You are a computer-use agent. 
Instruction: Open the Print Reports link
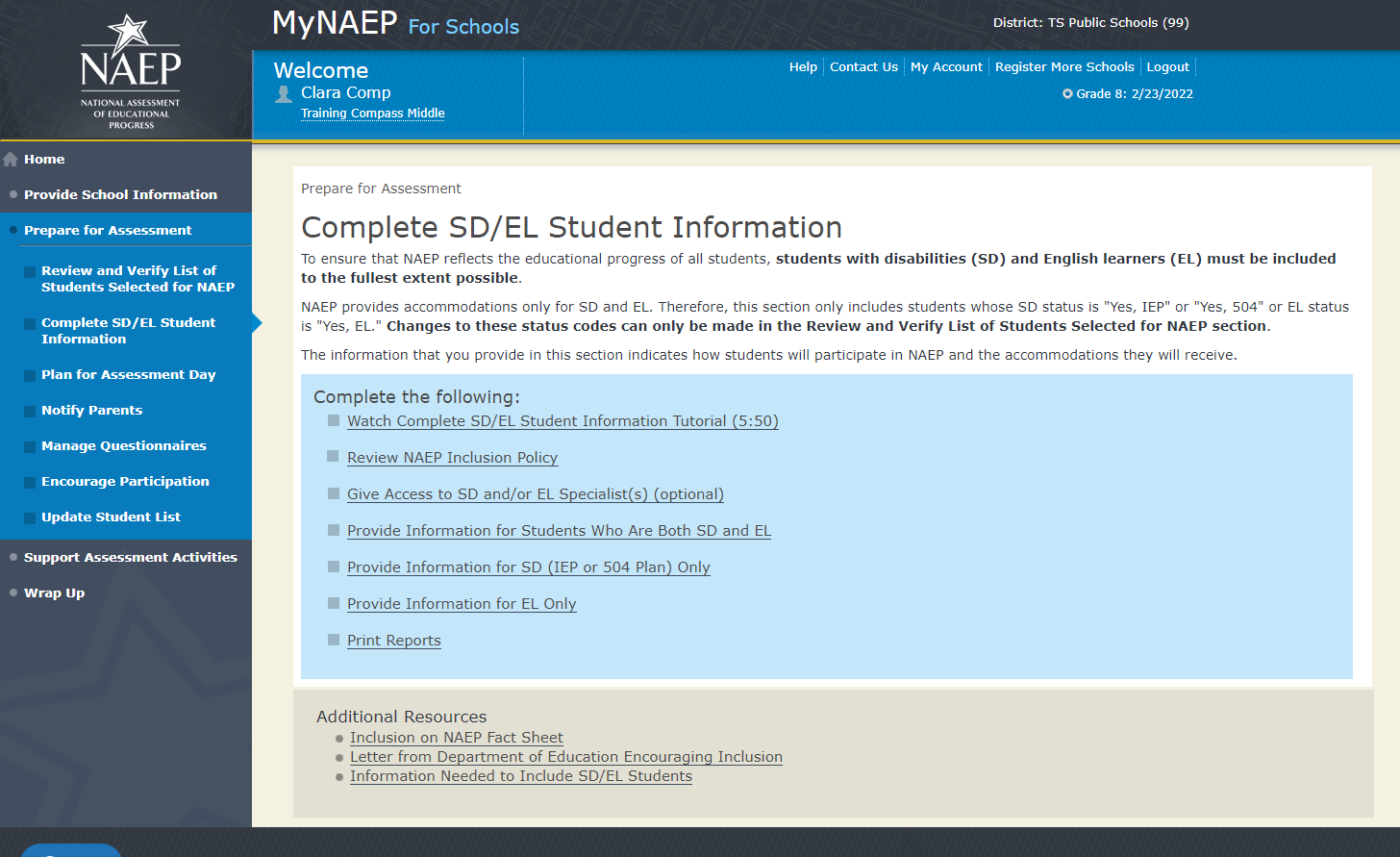coord(394,641)
